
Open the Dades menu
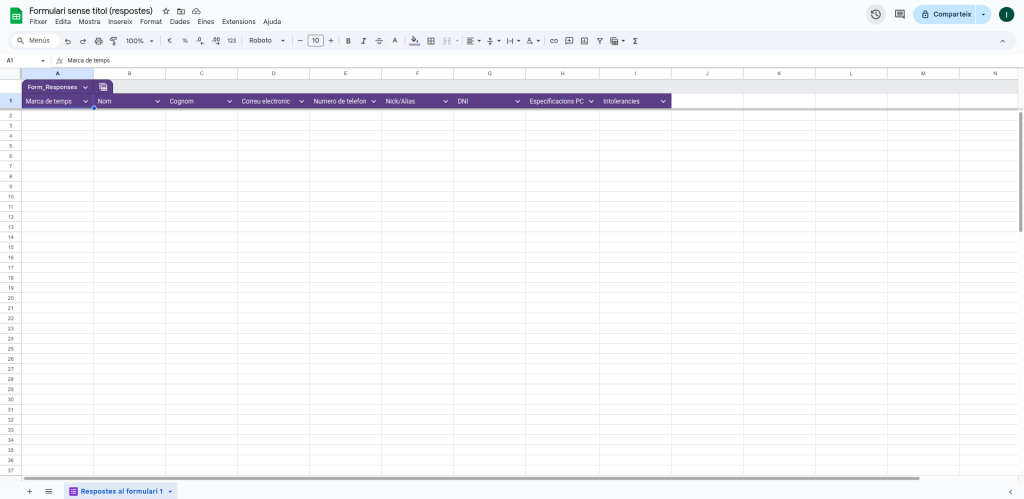tap(180, 21)
